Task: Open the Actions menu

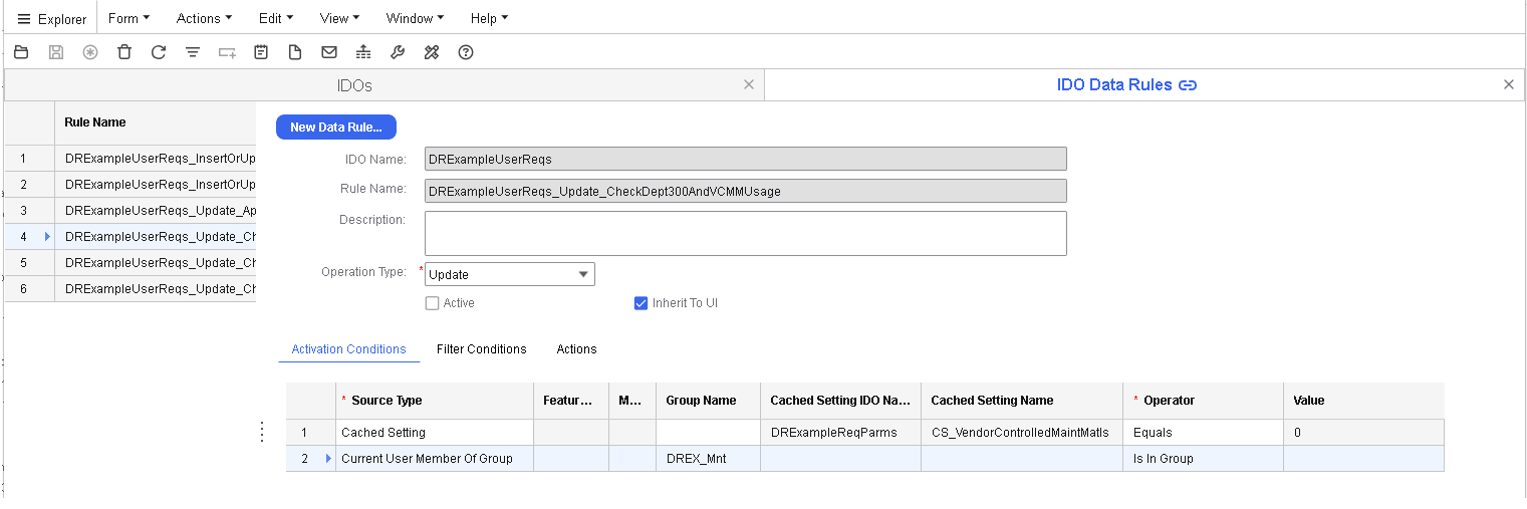Action: point(204,18)
